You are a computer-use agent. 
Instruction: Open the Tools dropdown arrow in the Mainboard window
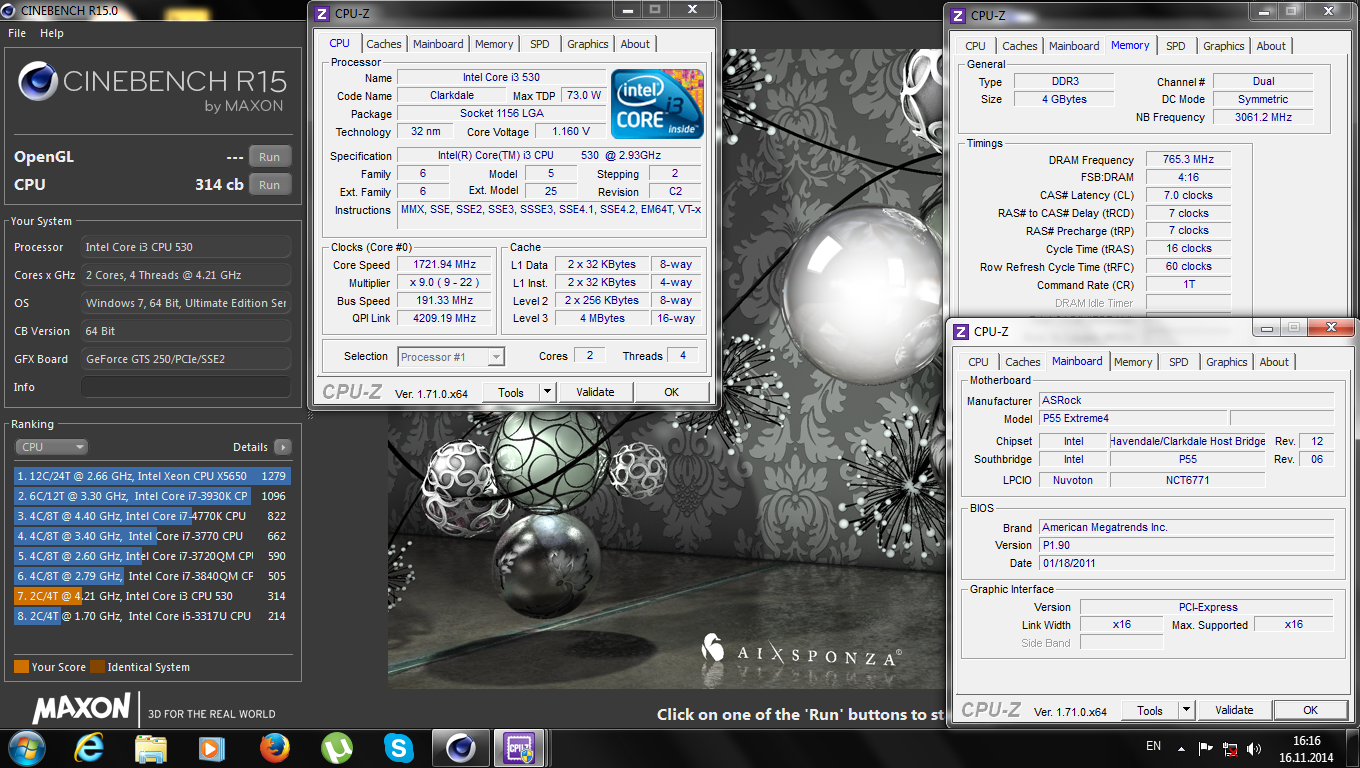1186,710
